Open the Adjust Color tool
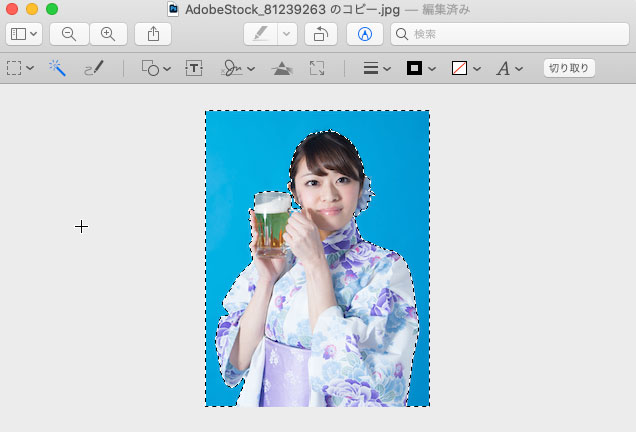Viewport: 636px width, 432px height. tap(283, 68)
